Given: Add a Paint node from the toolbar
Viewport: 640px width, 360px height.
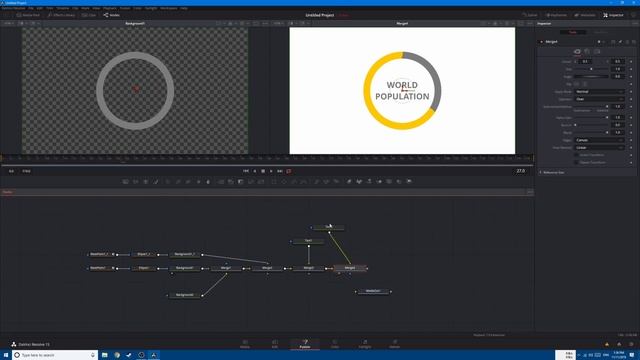Looking at the screenshot, I should click(156, 181).
